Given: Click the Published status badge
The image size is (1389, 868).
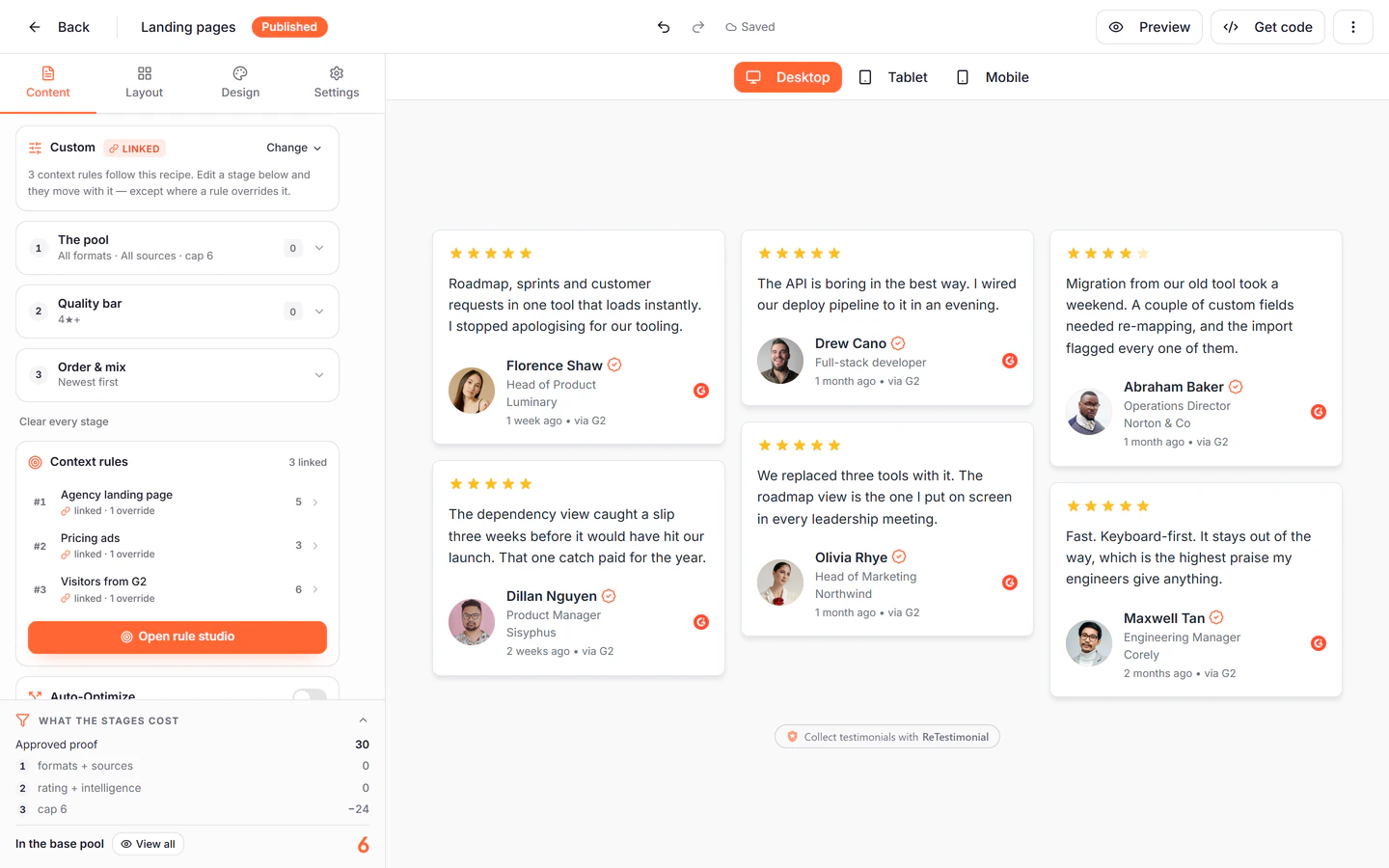Looking at the screenshot, I should [x=289, y=27].
